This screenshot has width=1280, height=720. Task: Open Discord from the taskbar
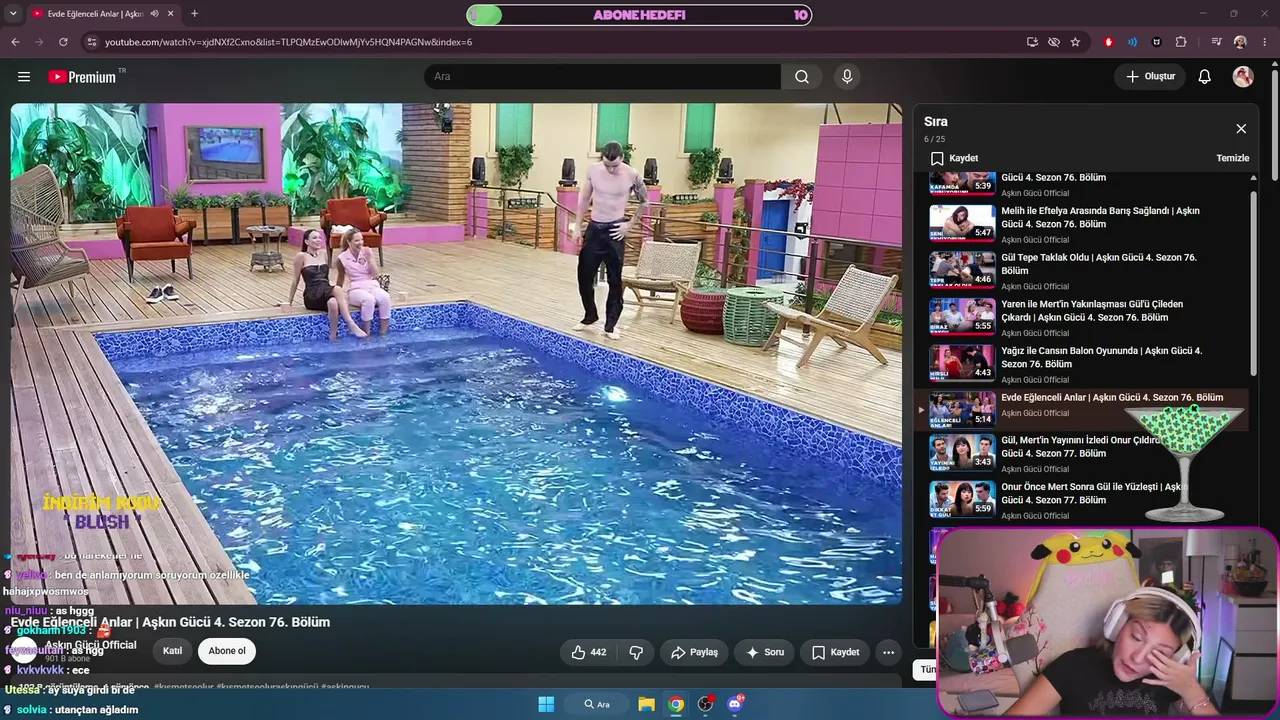pyautogui.click(x=735, y=704)
